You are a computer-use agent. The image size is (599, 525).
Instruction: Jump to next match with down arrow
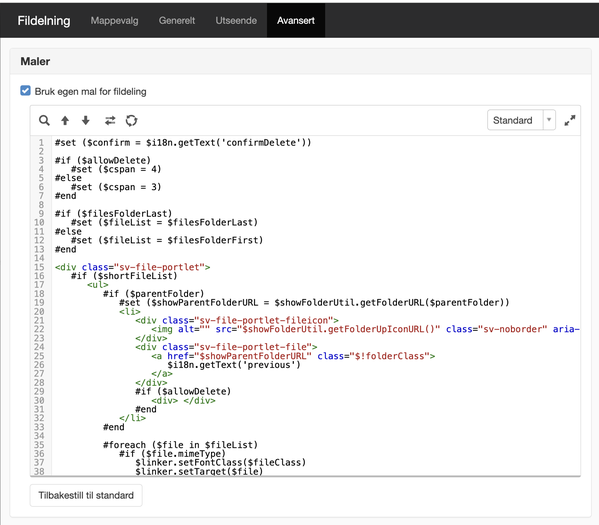[x=86, y=120]
